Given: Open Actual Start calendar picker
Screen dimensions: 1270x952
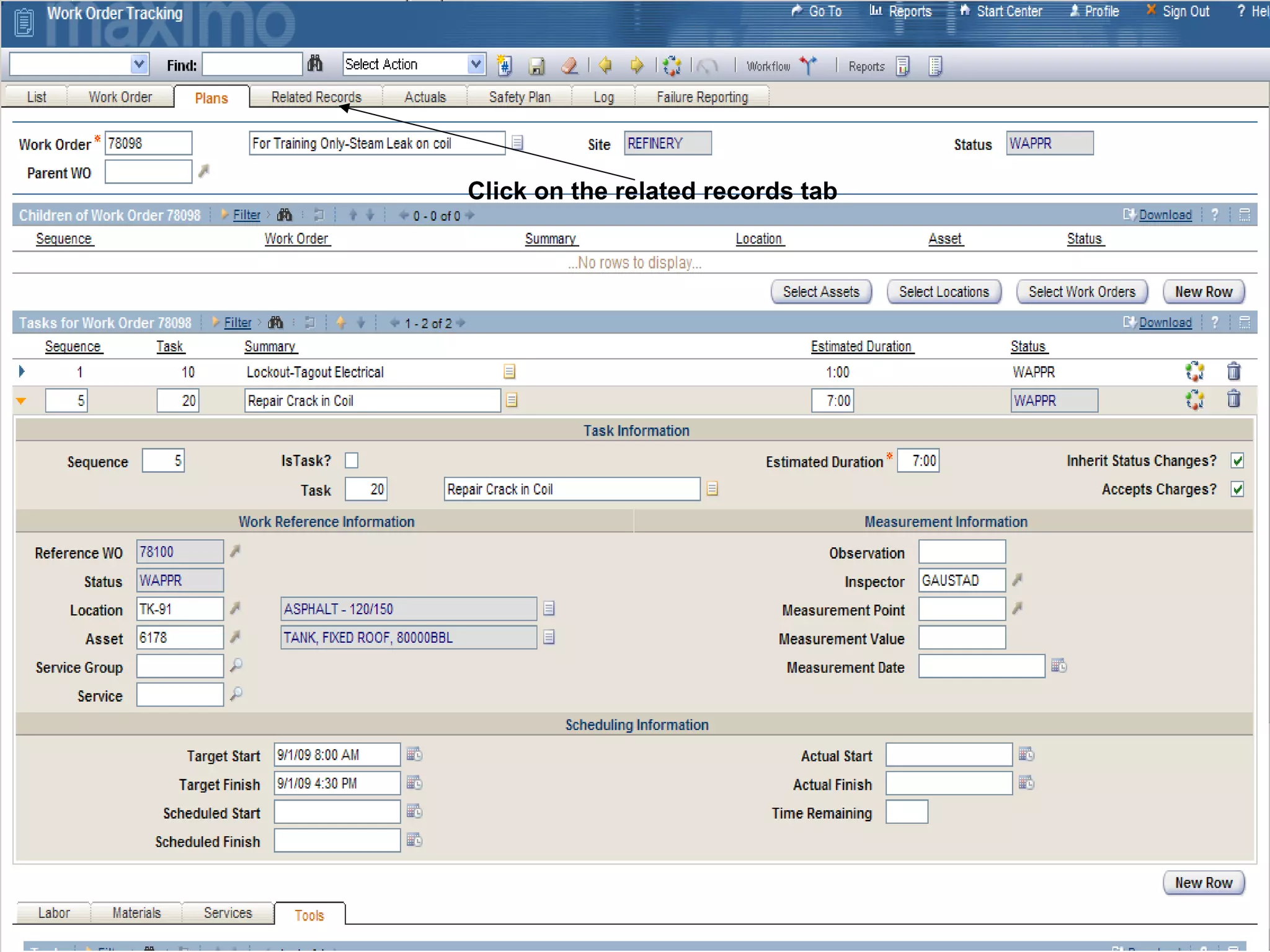Looking at the screenshot, I should tap(1026, 754).
